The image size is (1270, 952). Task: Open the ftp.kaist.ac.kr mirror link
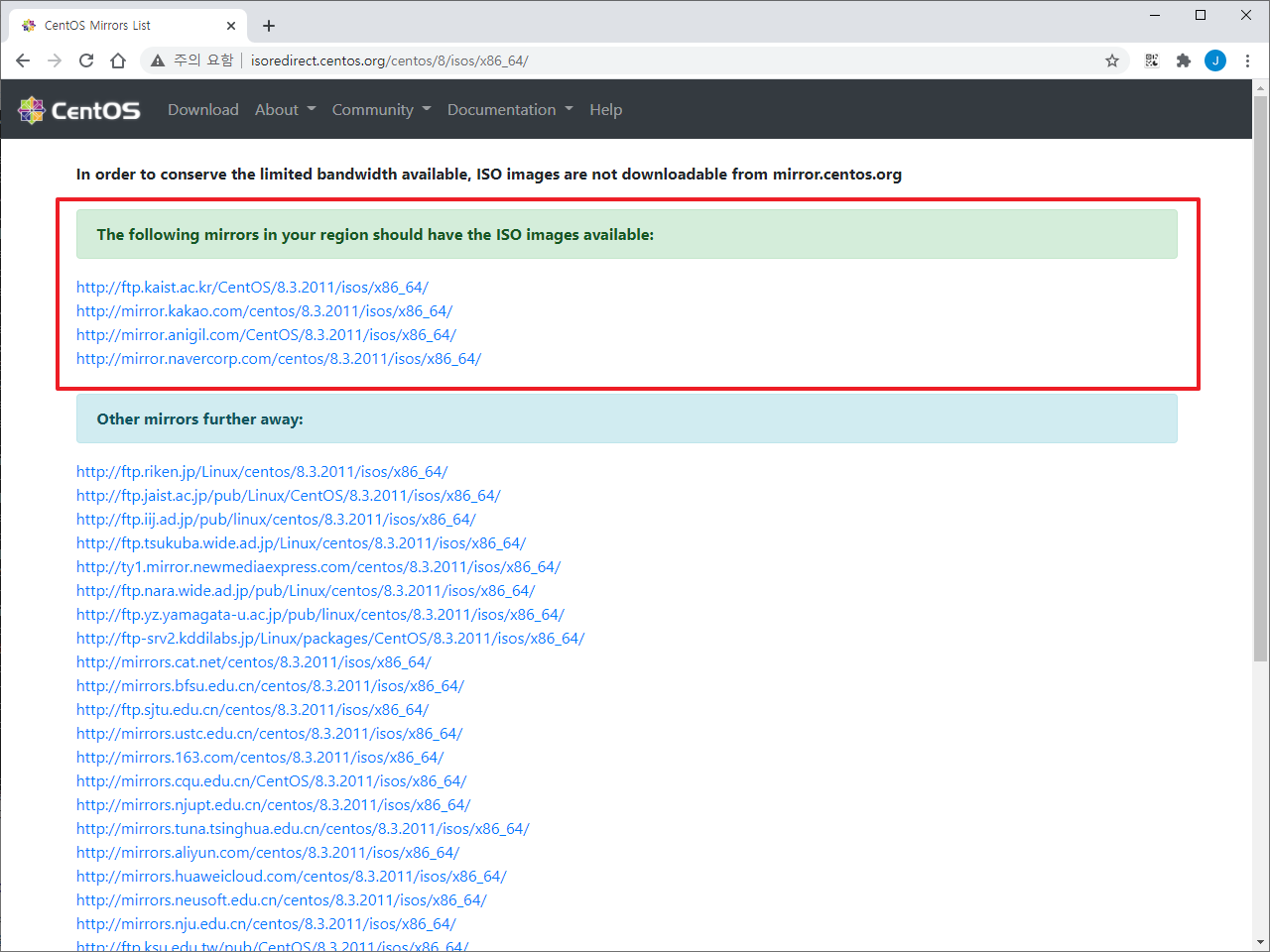pos(252,288)
